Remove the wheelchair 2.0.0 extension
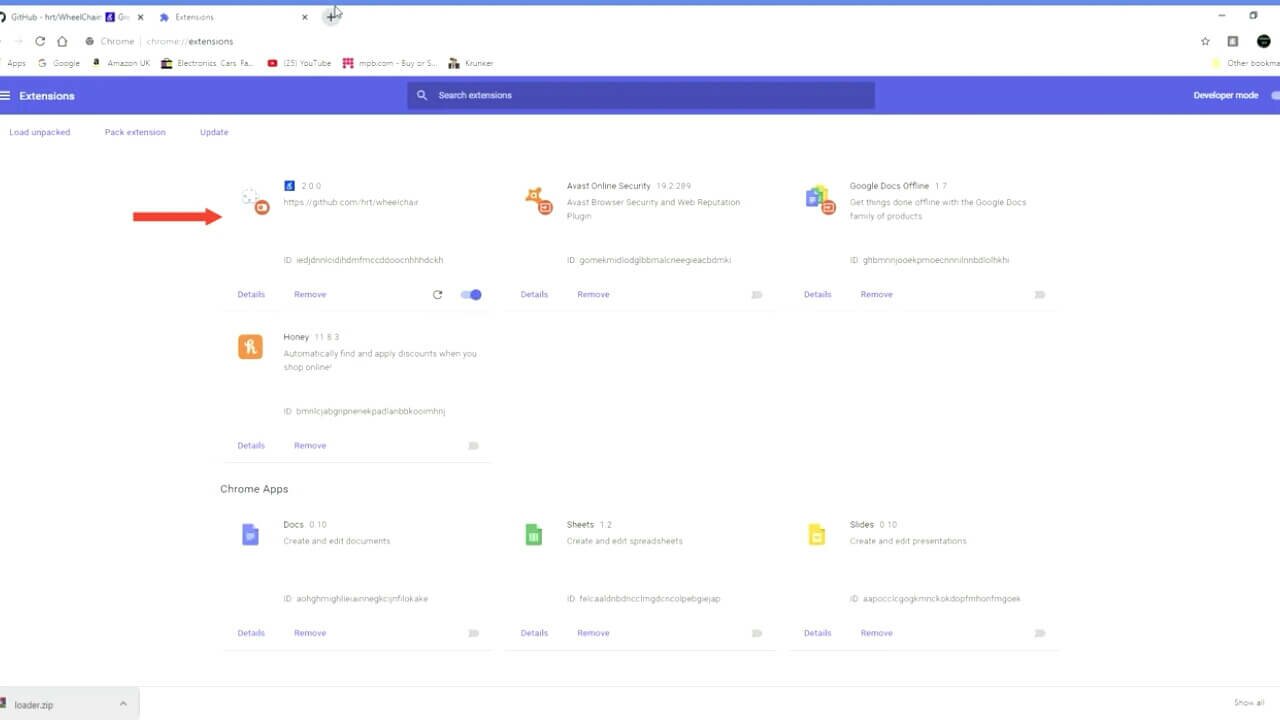Screen dimensions: 1280x720 [x=310, y=295]
